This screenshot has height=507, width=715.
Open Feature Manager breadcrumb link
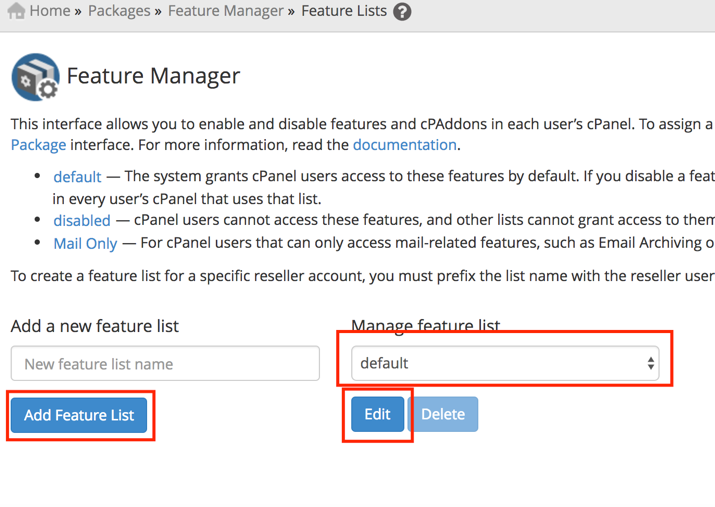coord(226,11)
